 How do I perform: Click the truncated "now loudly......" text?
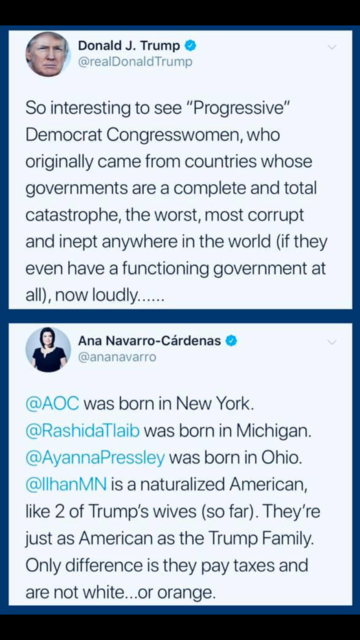click(x=109, y=296)
